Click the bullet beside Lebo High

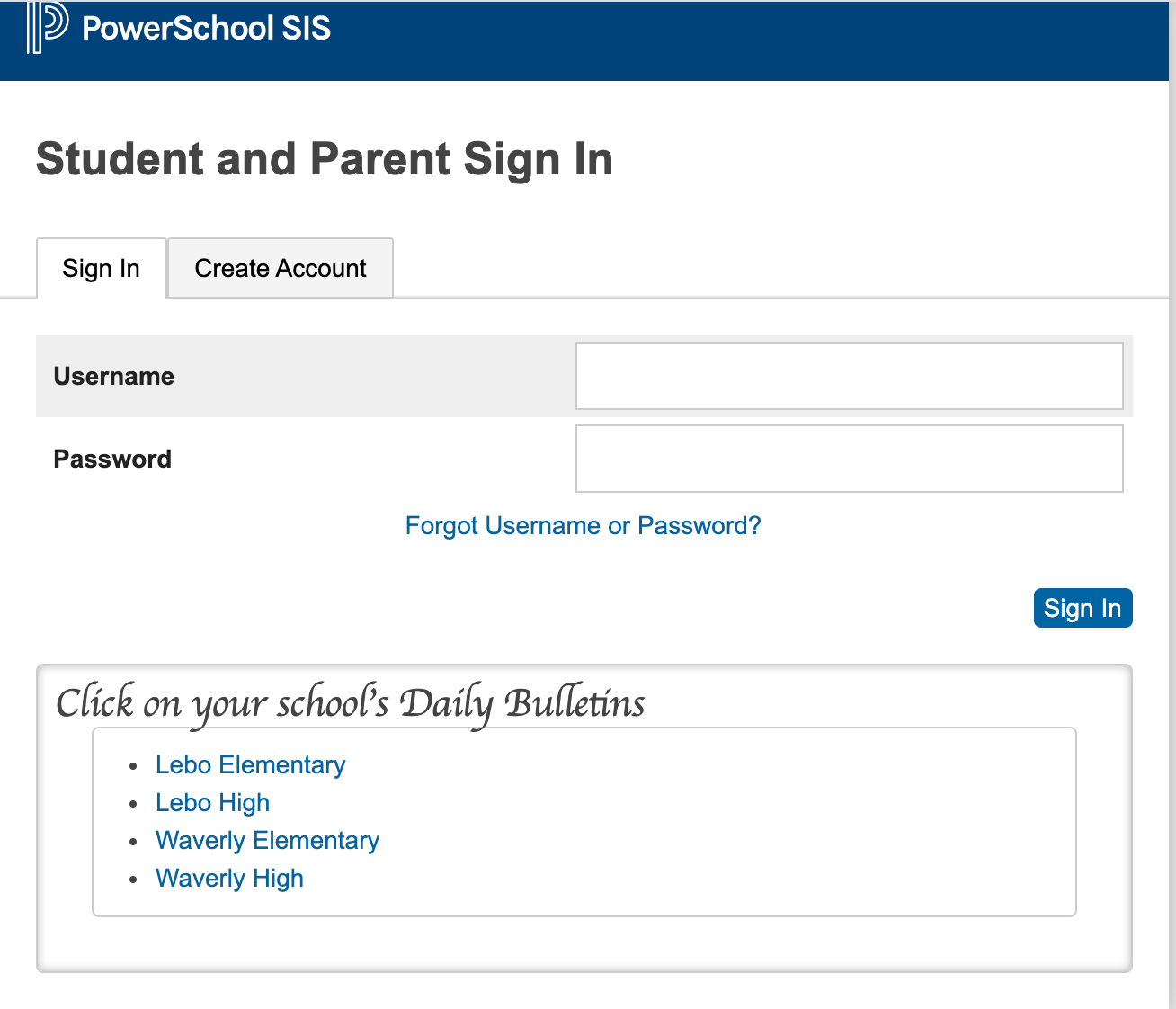(133, 804)
